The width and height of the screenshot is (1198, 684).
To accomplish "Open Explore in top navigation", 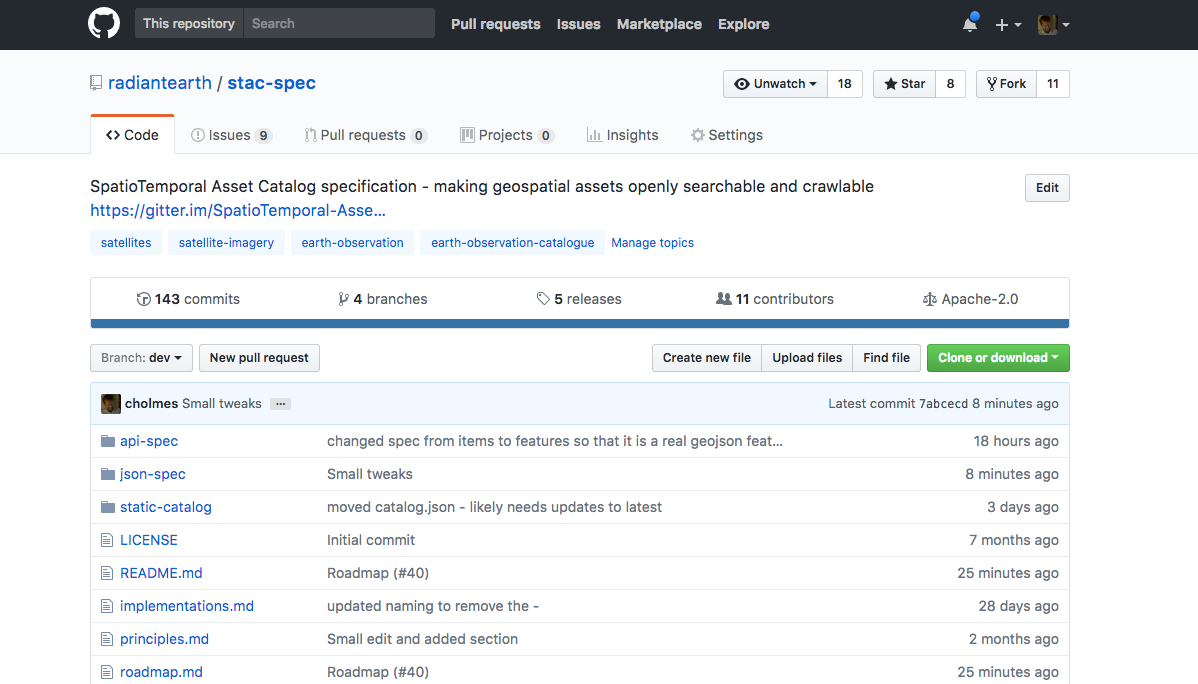I will click(x=743, y=24).
